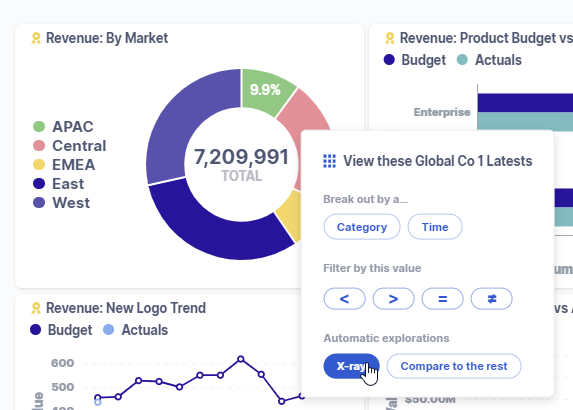Toggle EMEA legend item

(64, 165)
